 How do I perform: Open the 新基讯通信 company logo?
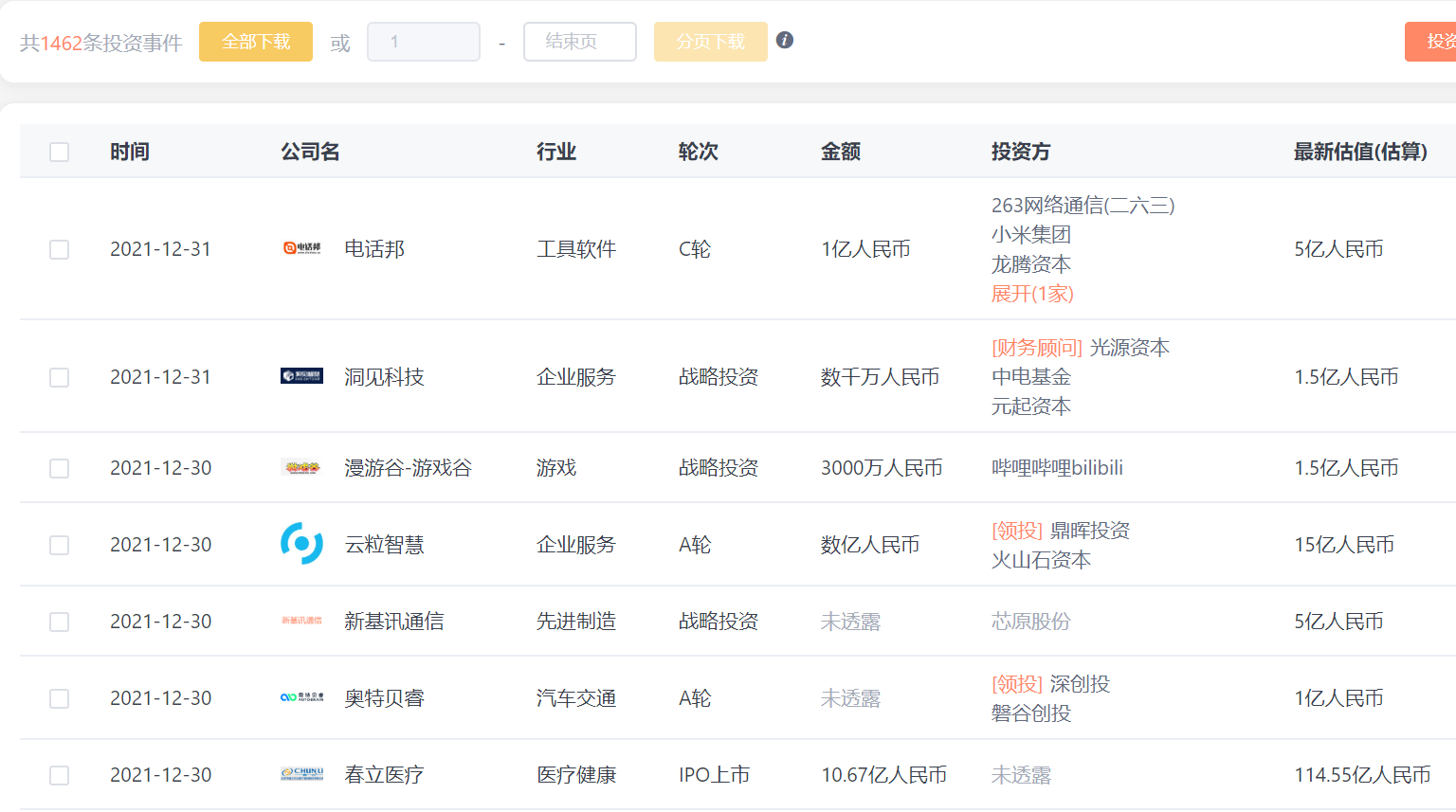[302, 621]
